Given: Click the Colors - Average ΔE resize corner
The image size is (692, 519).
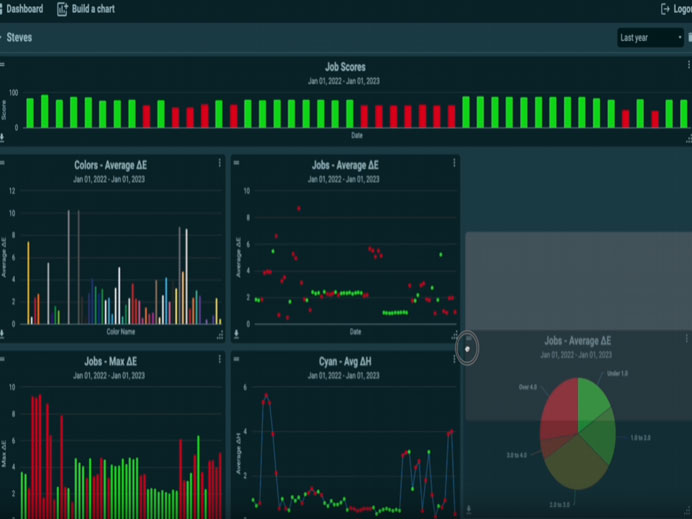Looking at the screenshot, I should tap(220, 335).
